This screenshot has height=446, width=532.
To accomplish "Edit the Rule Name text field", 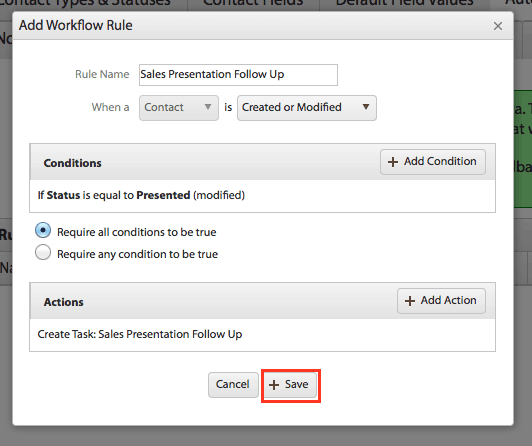I will pos(238,75).
